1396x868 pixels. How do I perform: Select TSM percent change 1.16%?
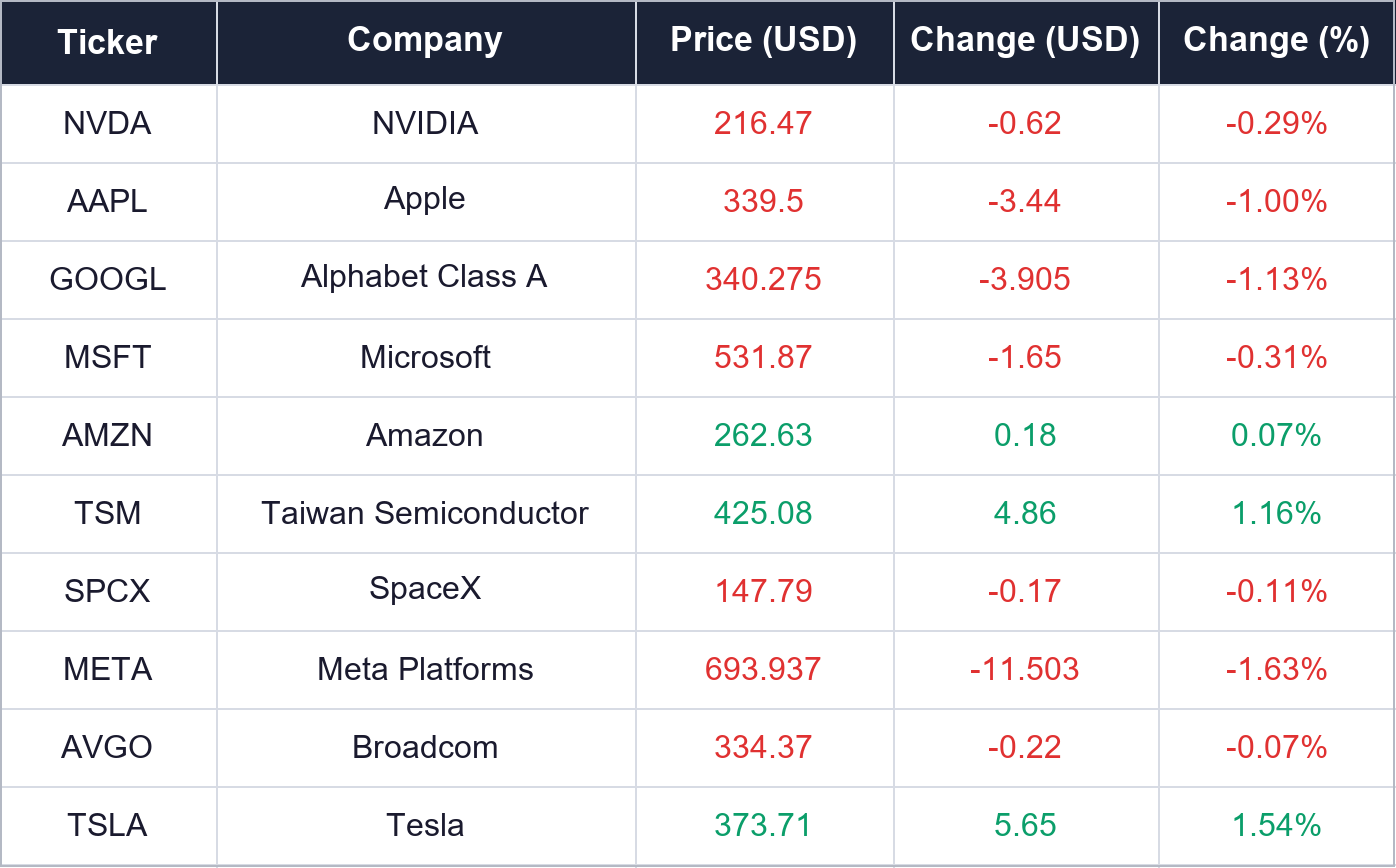(1277, 513)
